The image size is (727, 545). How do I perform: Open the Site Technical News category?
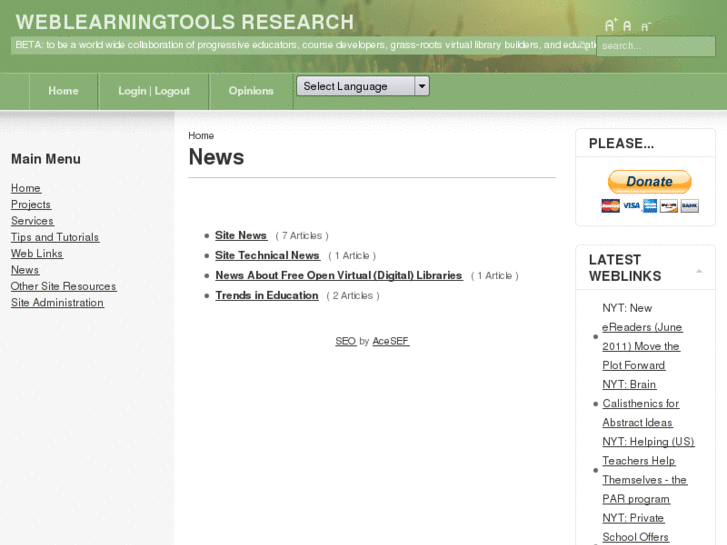pos(268,255)
